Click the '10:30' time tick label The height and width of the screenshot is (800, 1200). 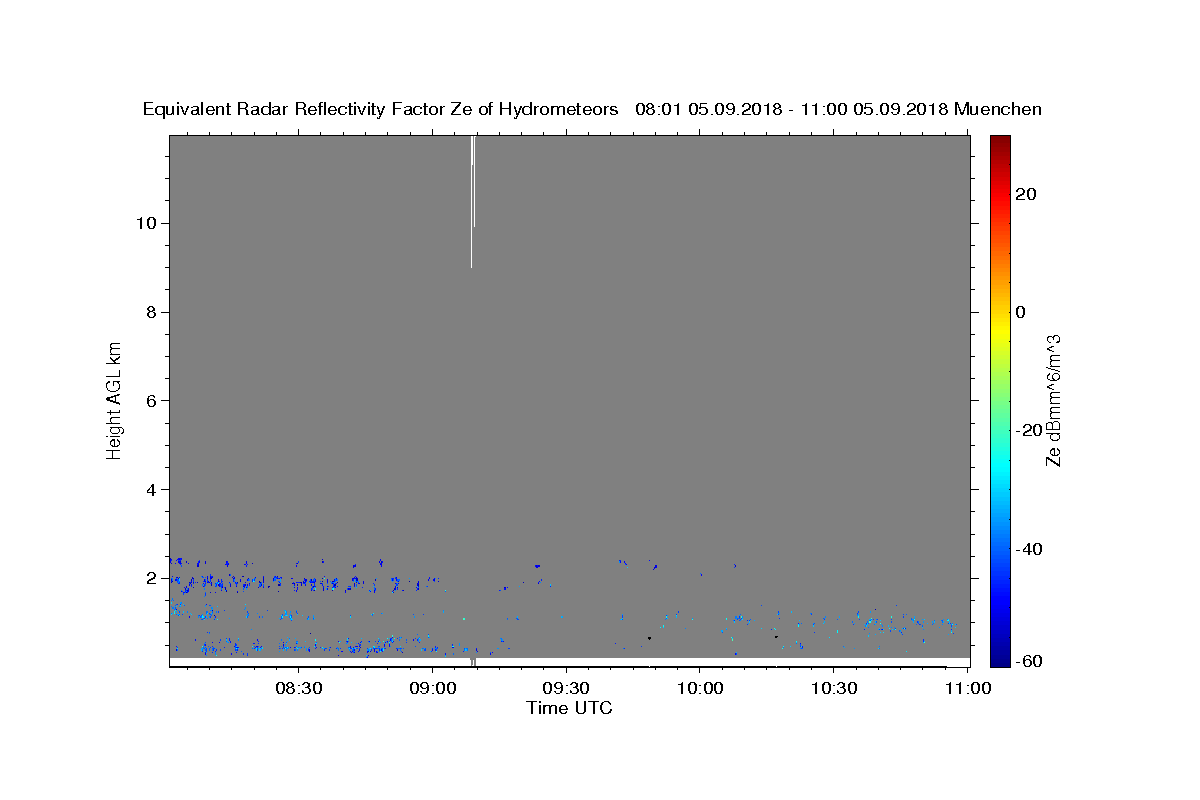pos(834,688)
